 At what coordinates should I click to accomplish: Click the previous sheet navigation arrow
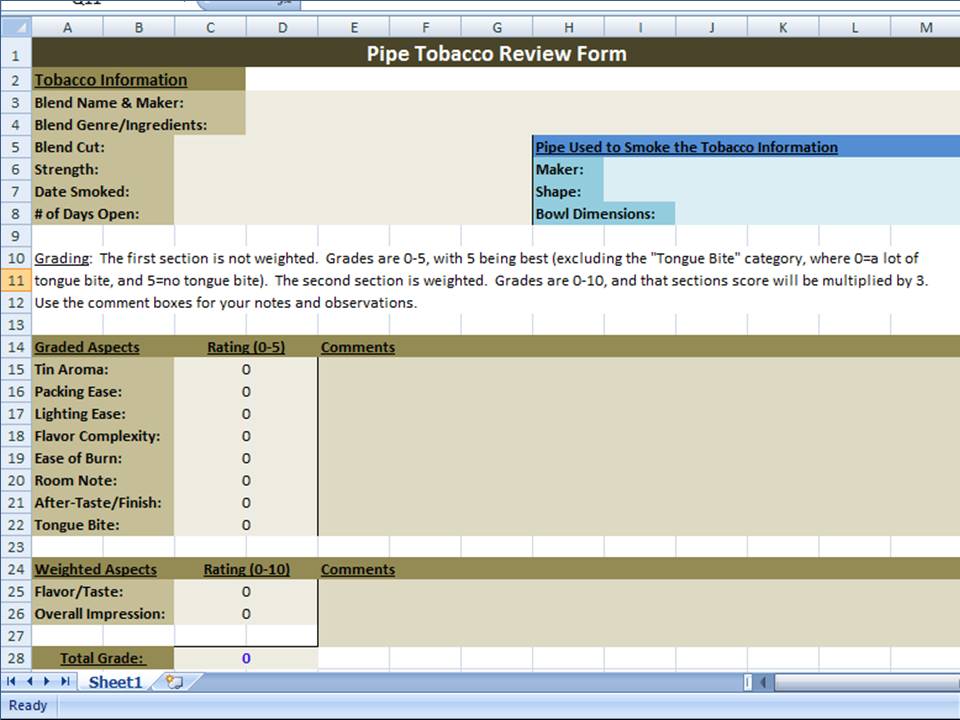(x=29, y=682)
